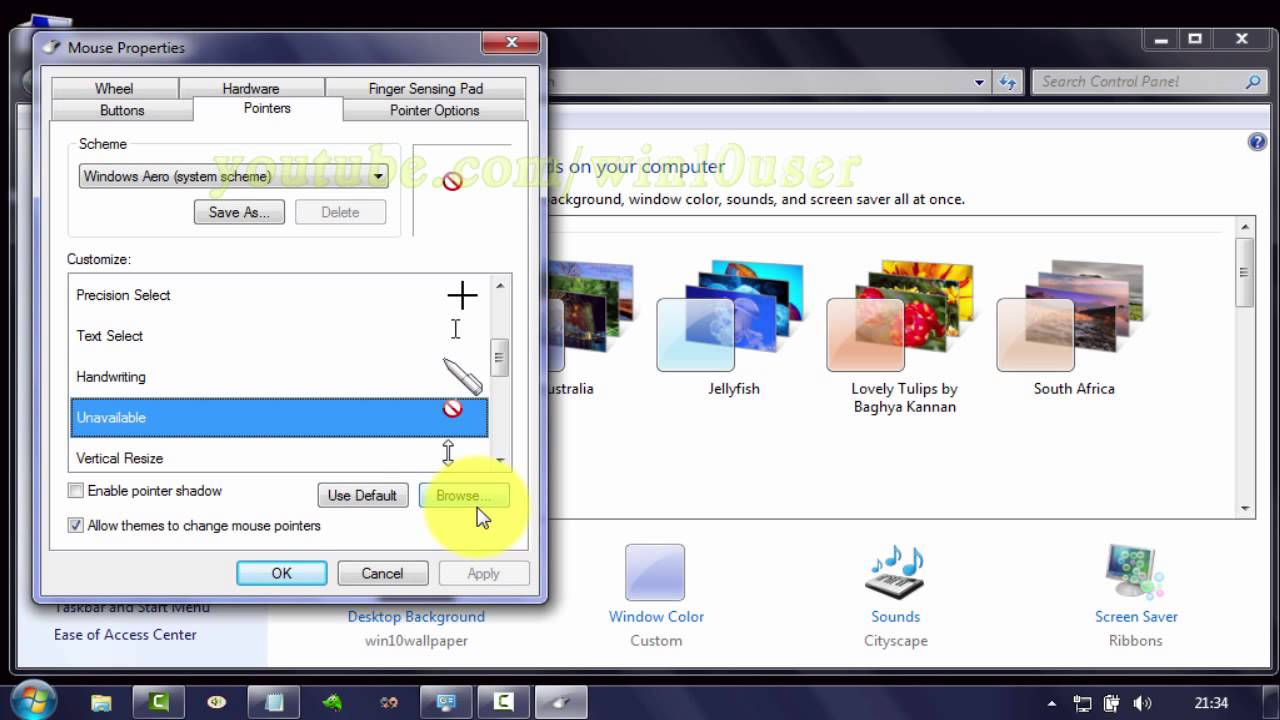Switch to the Finger Sensing Pad tab
The image size is (1280, 720).
[426, 88]
